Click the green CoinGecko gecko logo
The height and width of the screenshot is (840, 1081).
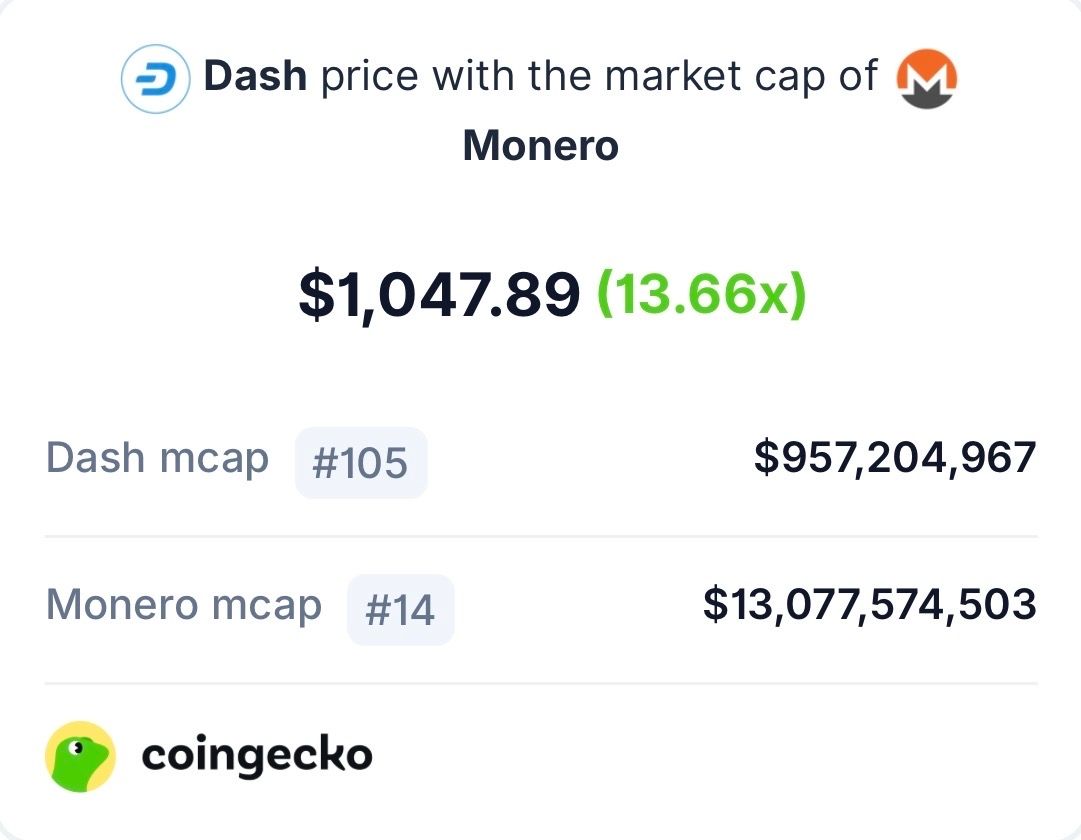(81, 757)
